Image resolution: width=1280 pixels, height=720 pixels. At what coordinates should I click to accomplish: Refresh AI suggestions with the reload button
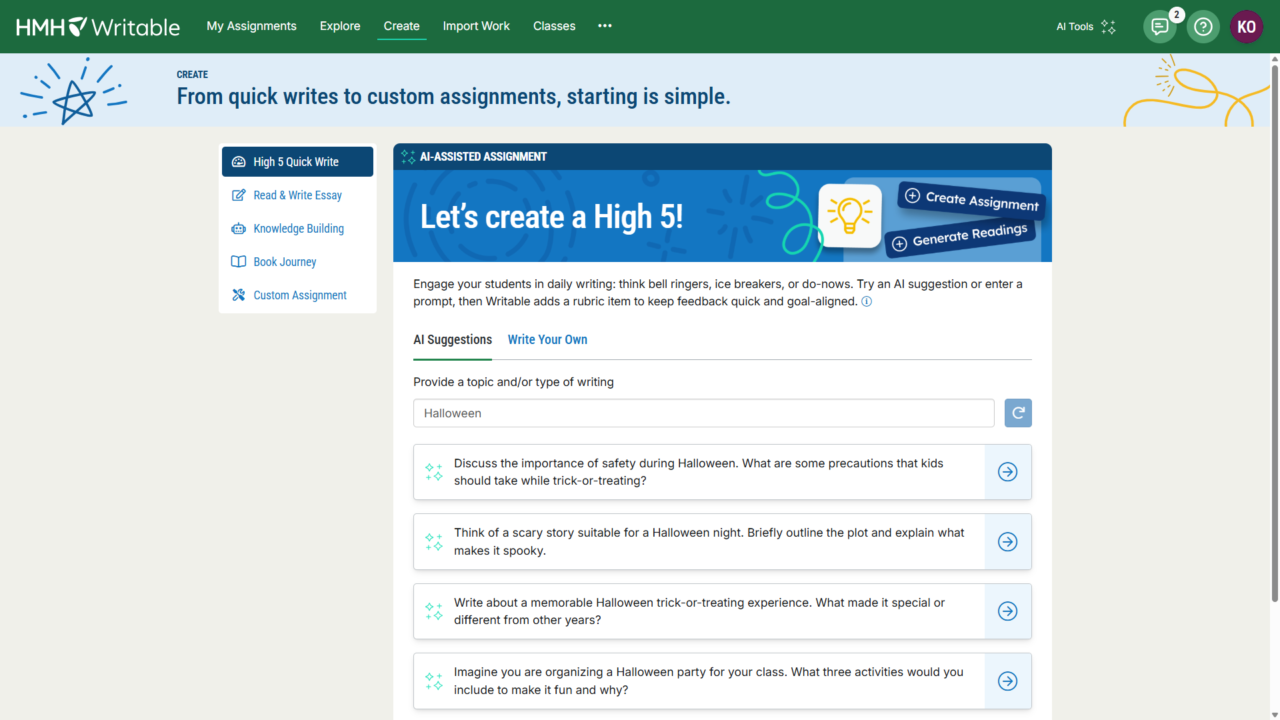click(1018, 413)
